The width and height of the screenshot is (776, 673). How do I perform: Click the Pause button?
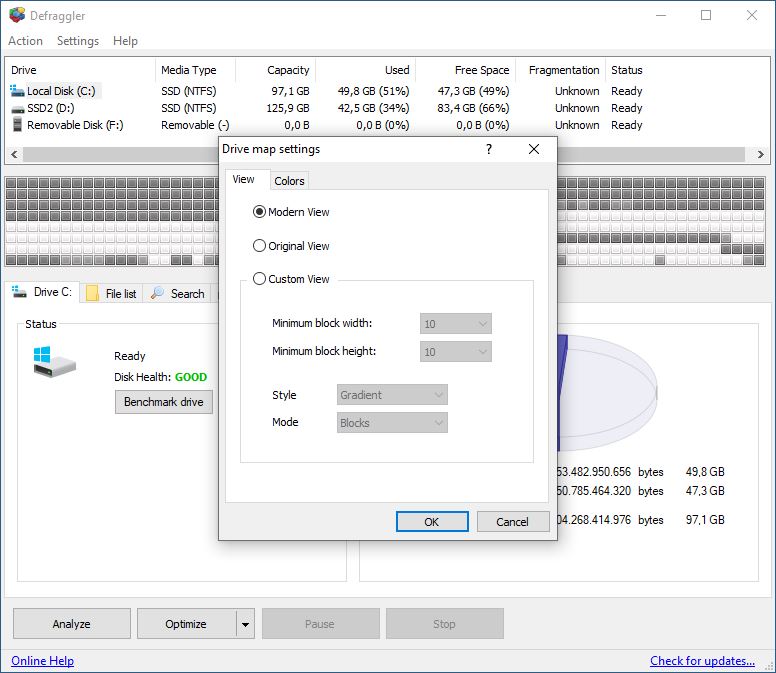coord(321,624)
